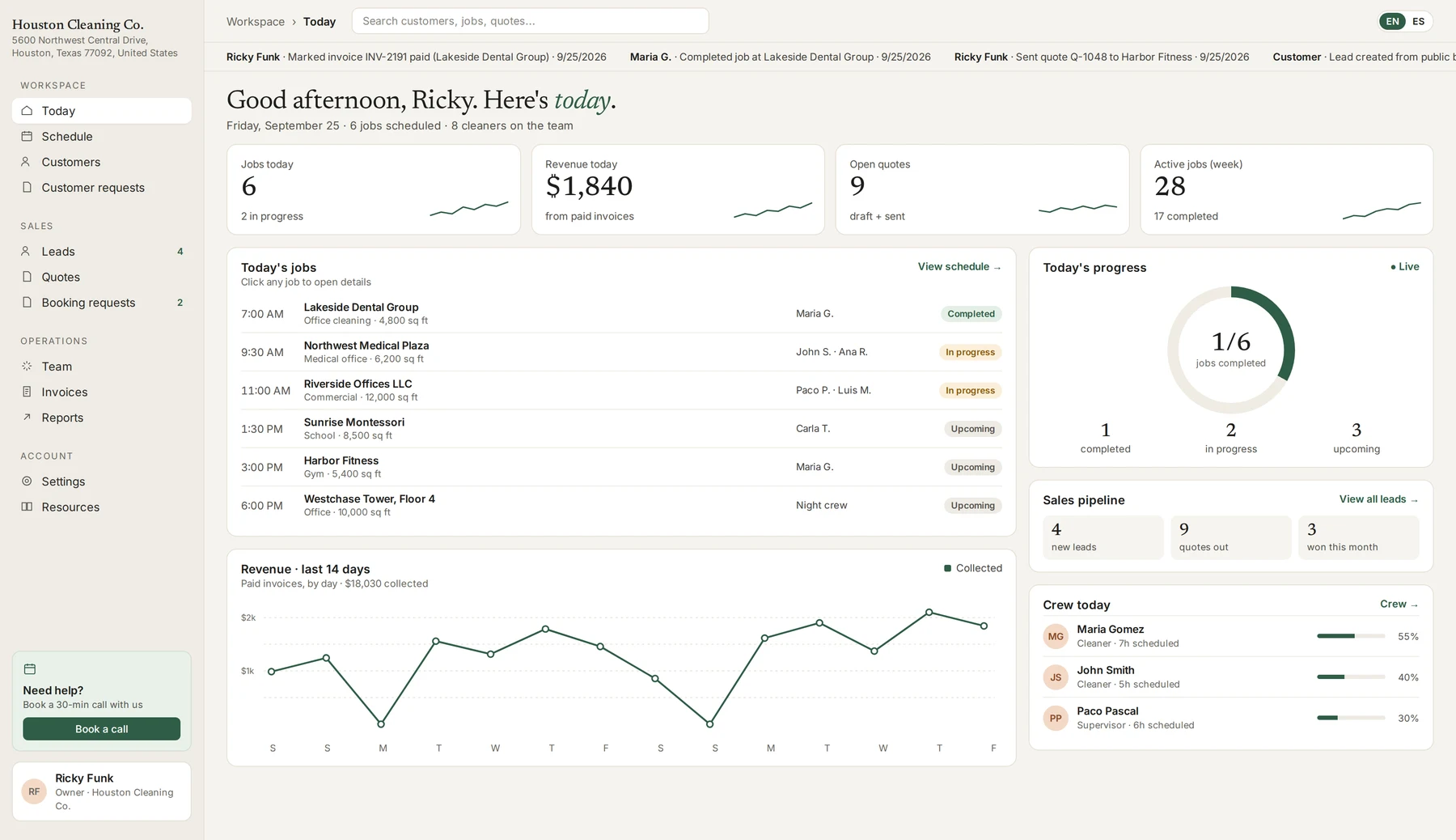Image resolution: width=1456 pixels, height=840 pixels.
Task: Click the Book a call button
Action: pyautogui.click(x=102, y=729)
